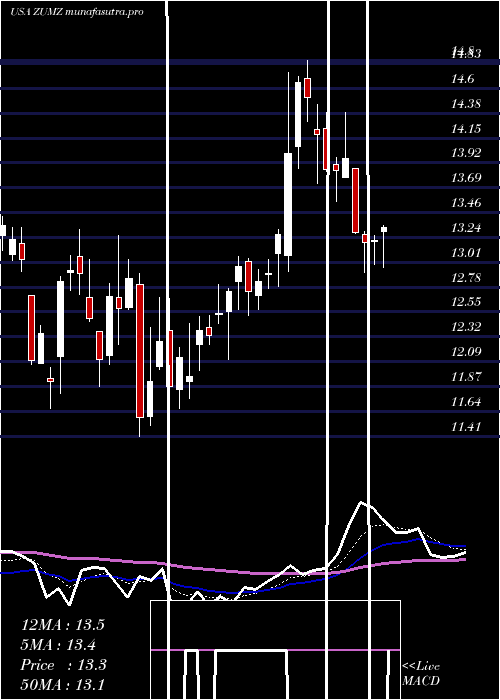This screenshot has width=500, height=700.
Task: Click the 11.87 price axis label
Action: (466, 377)
